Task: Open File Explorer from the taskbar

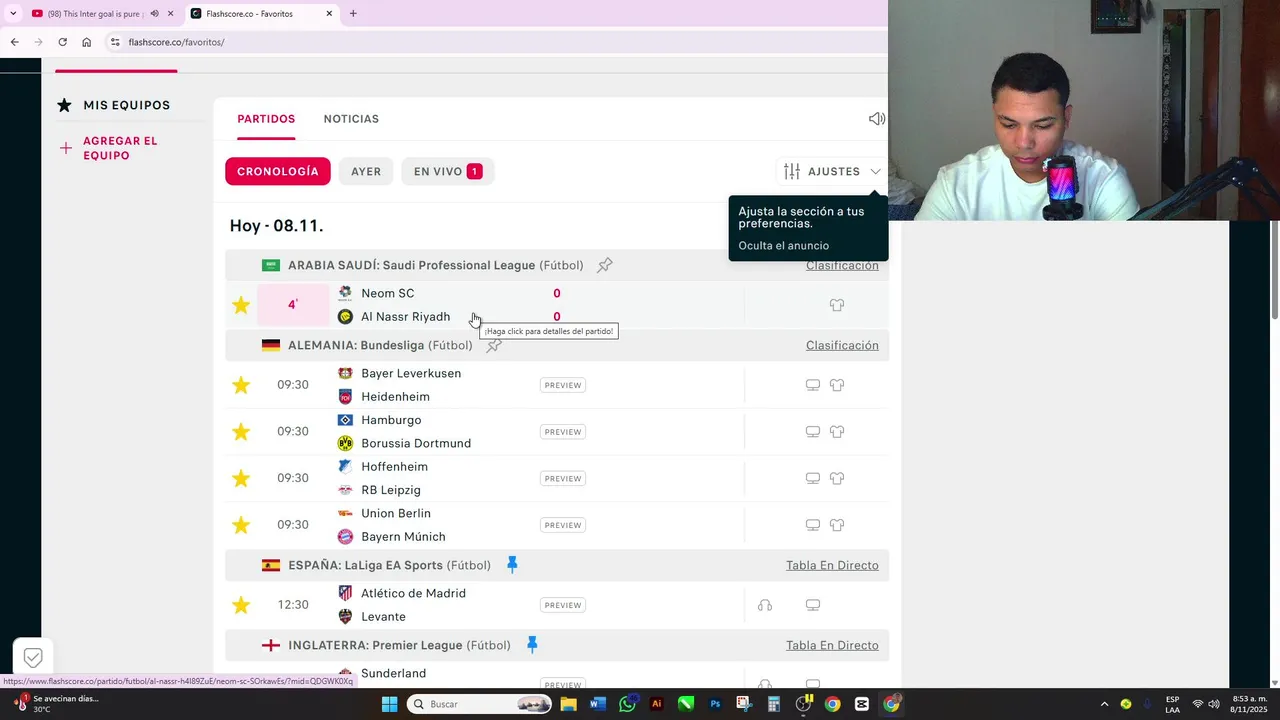Action: (x=569, y=704)
